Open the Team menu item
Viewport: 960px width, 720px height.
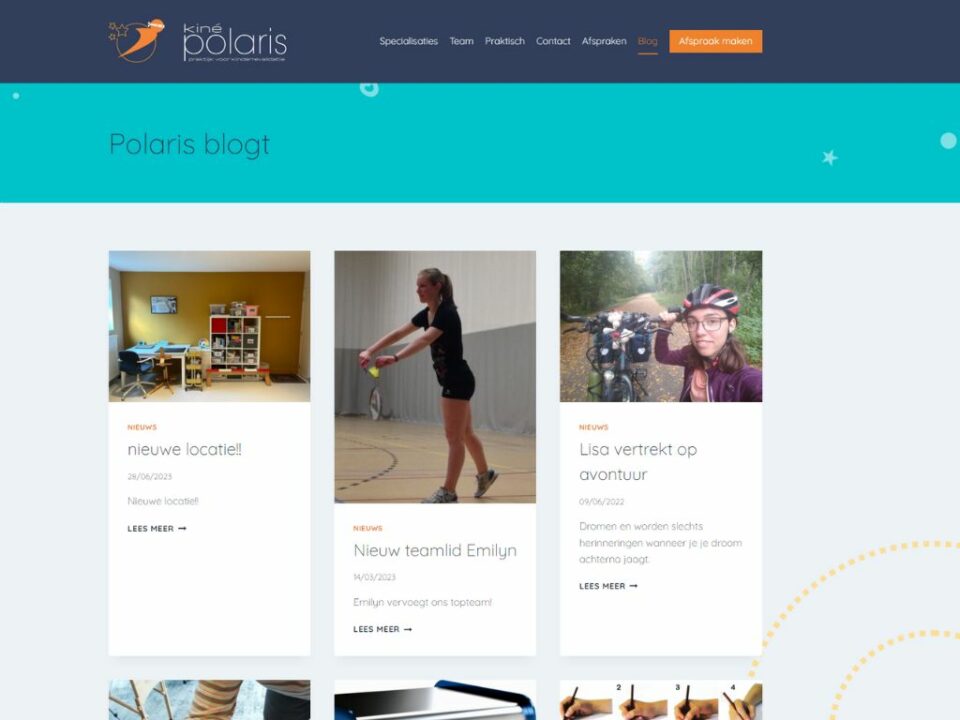point(462,41)
